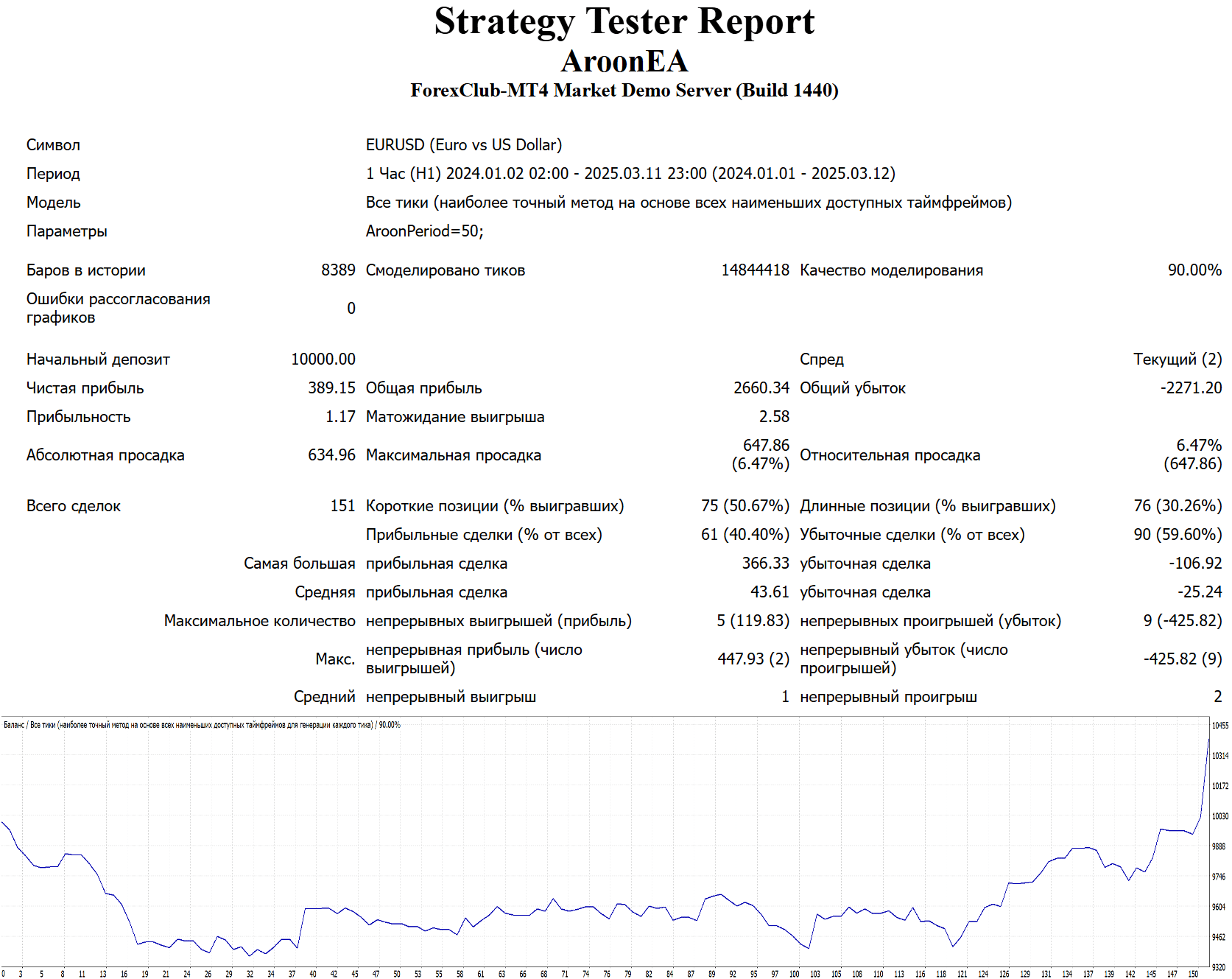Click the profit factor value 1.17

[x=340, y=417]
